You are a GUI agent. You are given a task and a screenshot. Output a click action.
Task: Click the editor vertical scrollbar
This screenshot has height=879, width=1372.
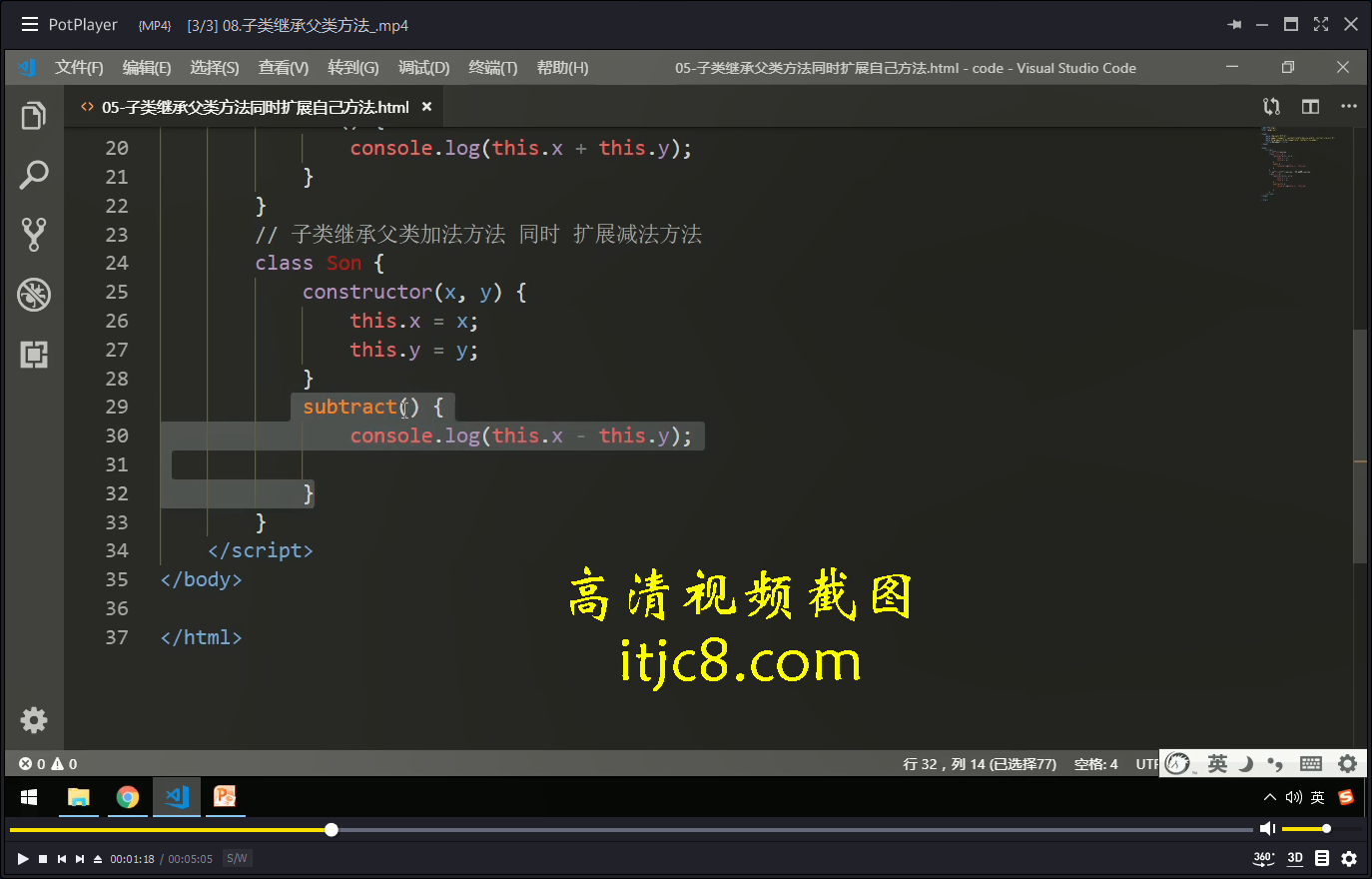[x=1359, y=446]
